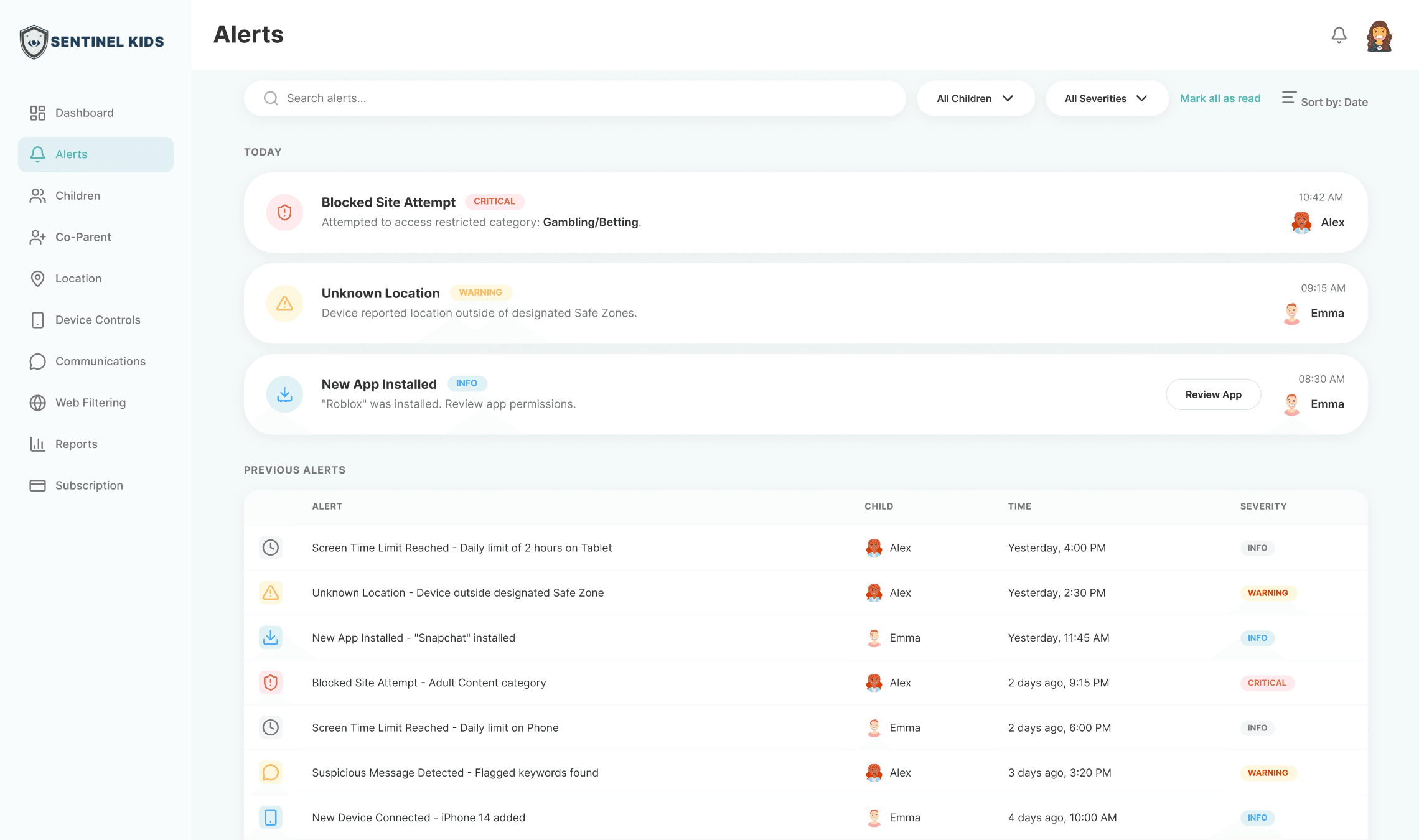Screen dimensions: 1419x840
Task: Sort by the TIME column header
Action: click(1019, 506)
